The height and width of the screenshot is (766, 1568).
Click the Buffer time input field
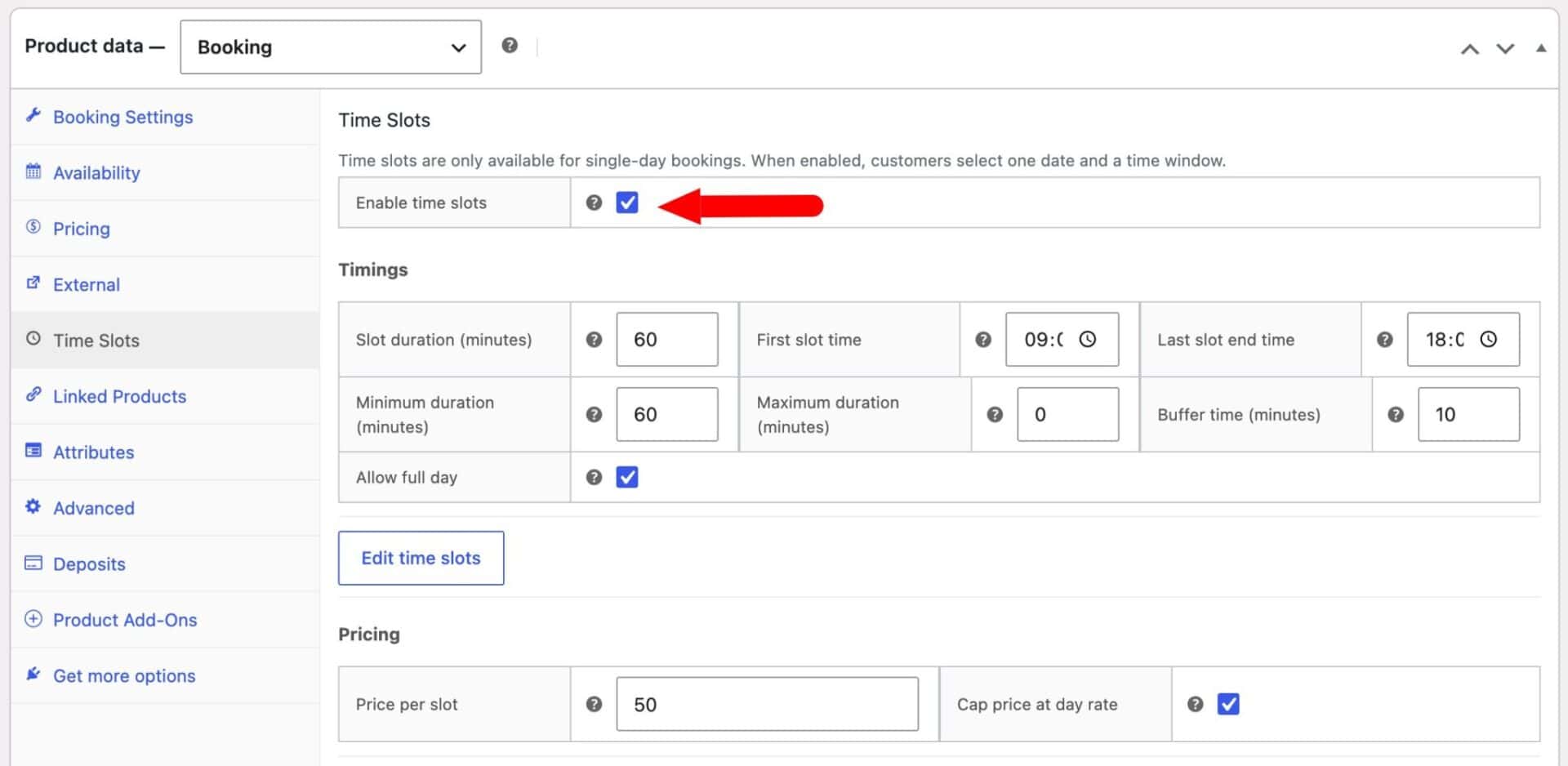coord(1469,415)
